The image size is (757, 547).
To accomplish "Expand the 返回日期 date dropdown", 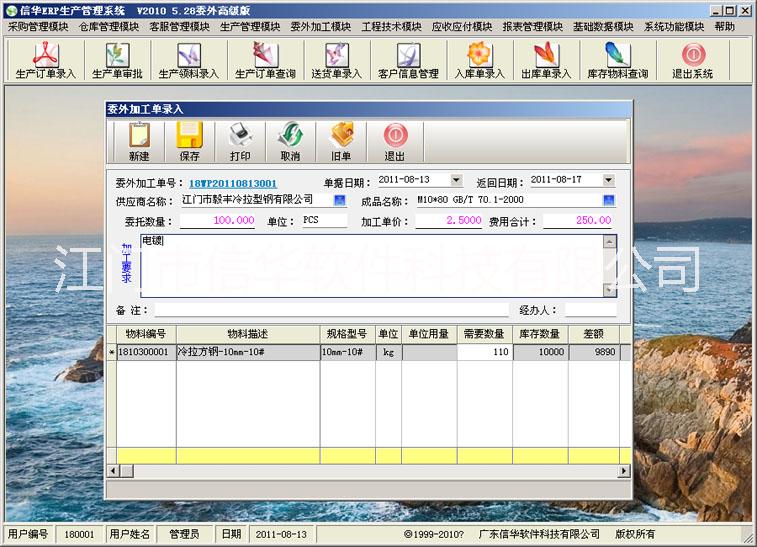I will pos(609,180).
